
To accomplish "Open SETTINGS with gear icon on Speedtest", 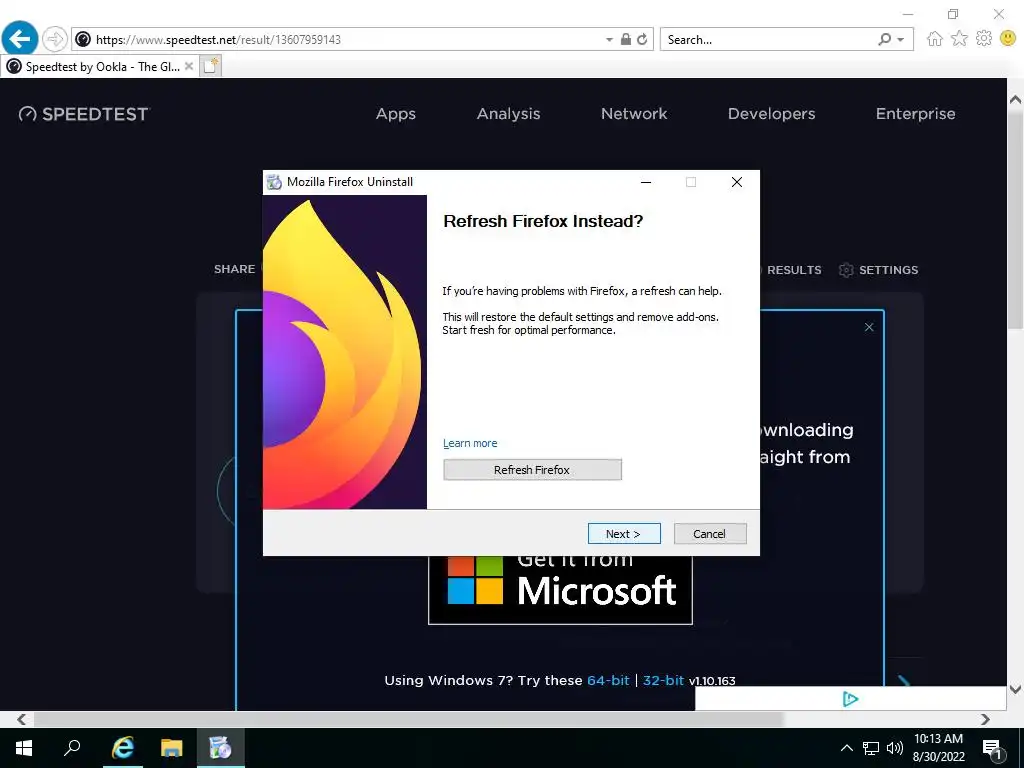I will point(878,270).
